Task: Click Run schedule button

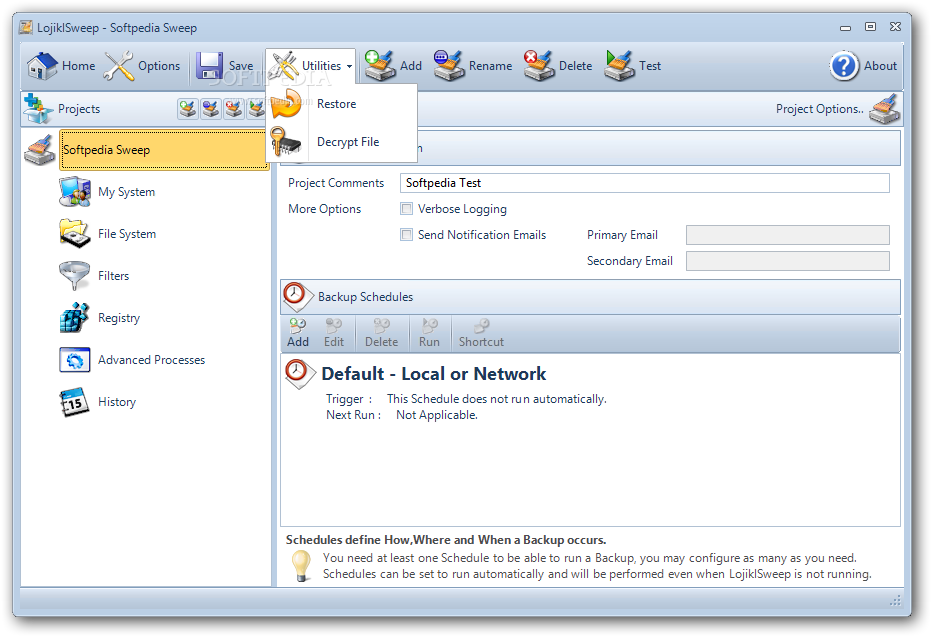Action: click(429, 333)
